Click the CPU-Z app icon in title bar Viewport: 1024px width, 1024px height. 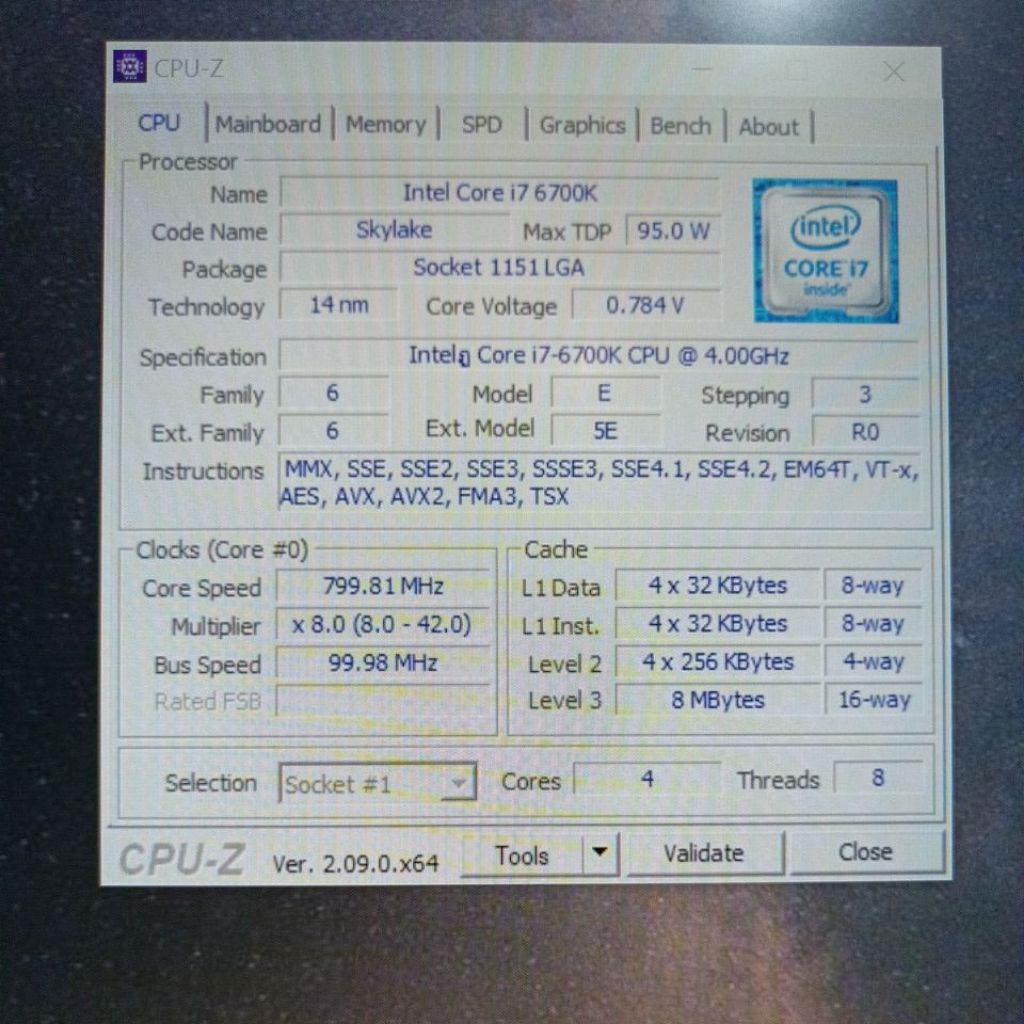[129, 66]
